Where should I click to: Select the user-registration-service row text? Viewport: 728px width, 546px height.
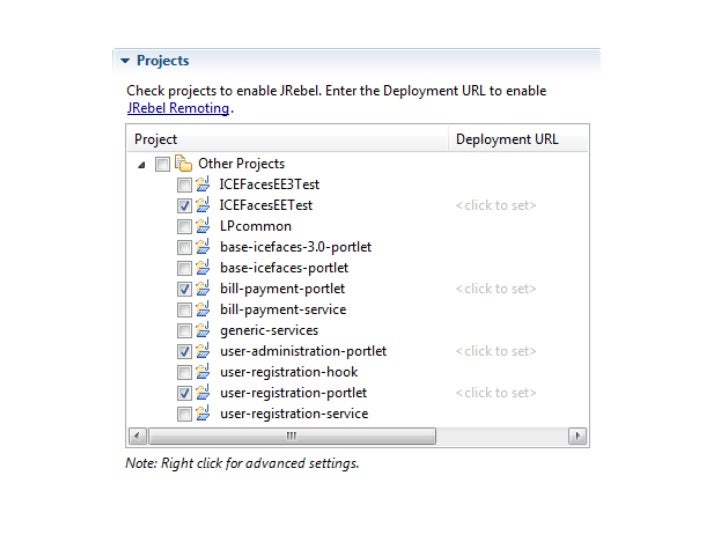[x=294, y=414]
